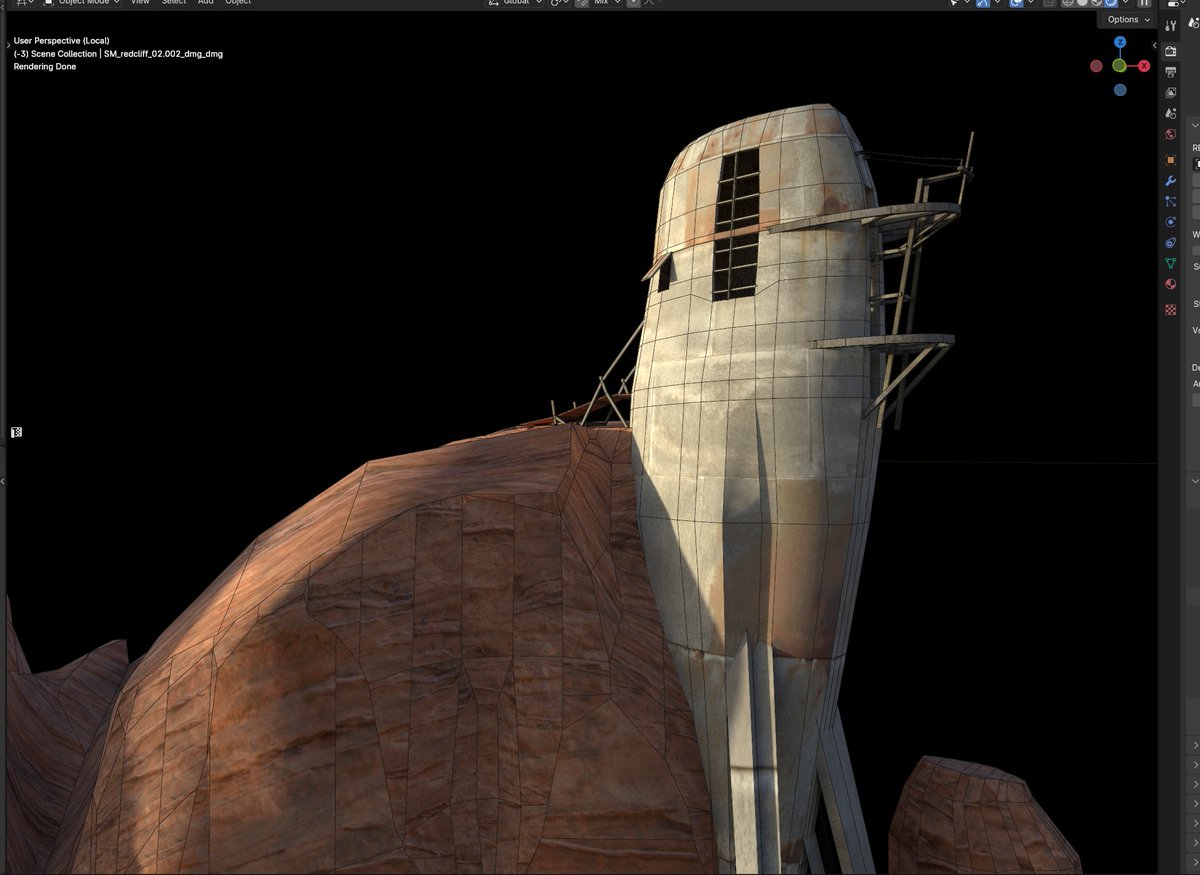Toggle viewport overlays

point(1016,3)
